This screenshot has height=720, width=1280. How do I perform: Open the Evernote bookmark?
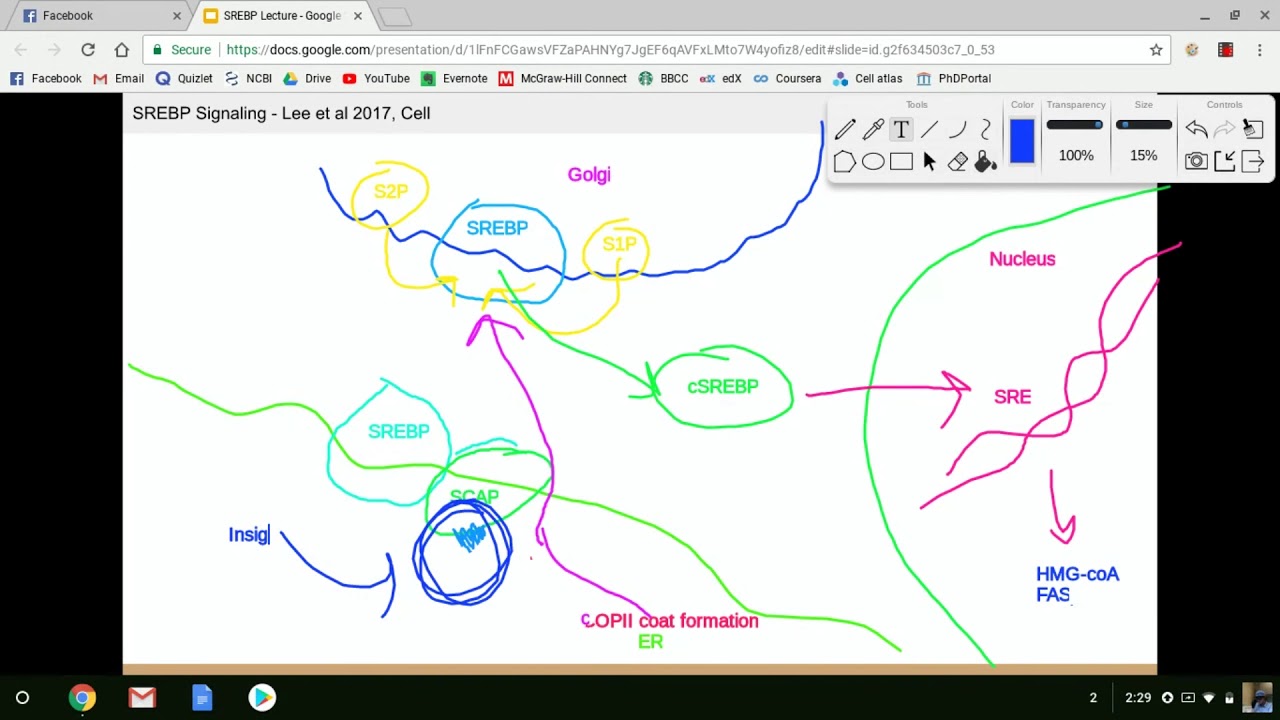(454, 78)
